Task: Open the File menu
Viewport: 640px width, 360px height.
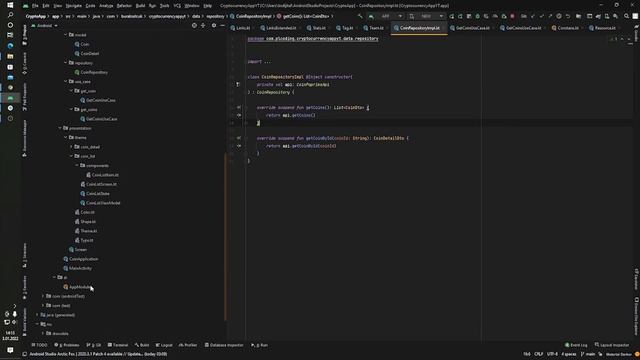Action: pos(35,6)
